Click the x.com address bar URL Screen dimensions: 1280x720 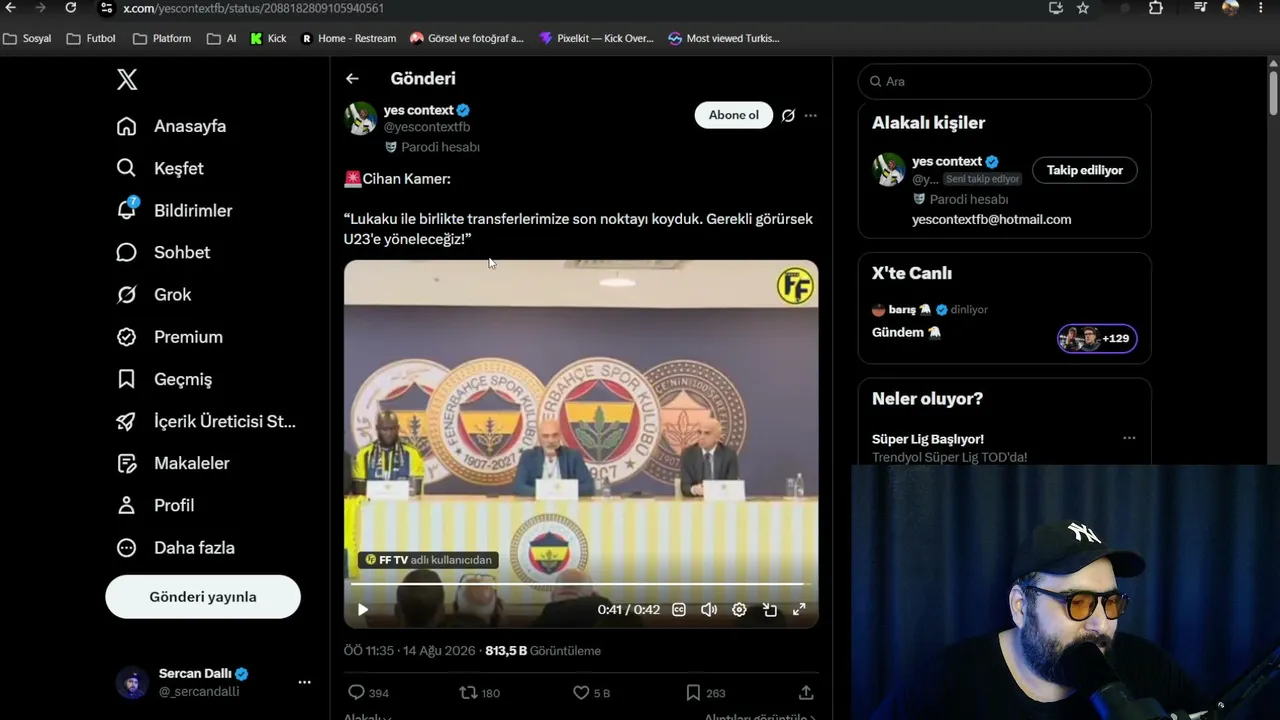pyautogui.click(x=253, y=8)
